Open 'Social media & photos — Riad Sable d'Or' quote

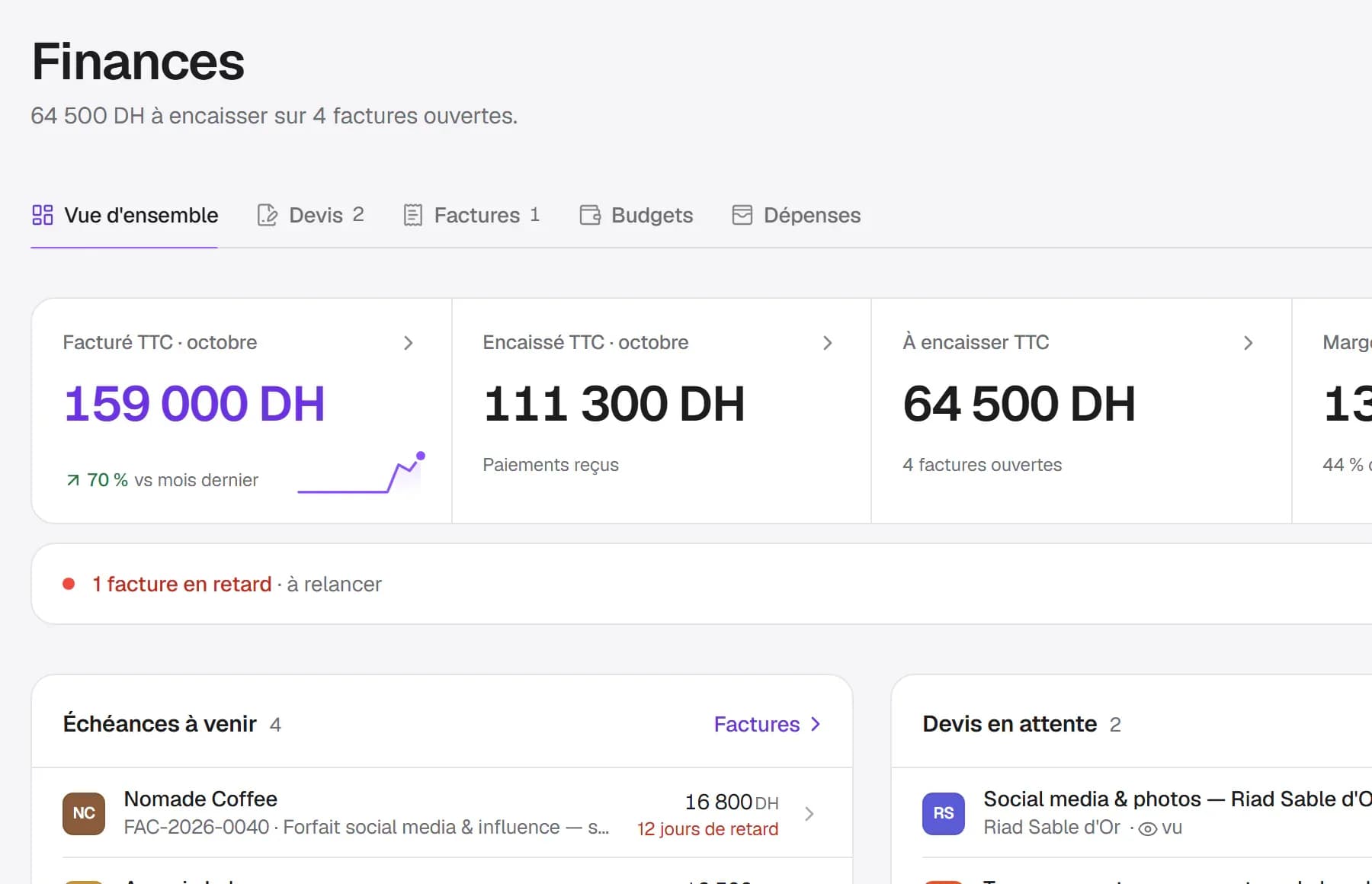tap(1177, 799)
